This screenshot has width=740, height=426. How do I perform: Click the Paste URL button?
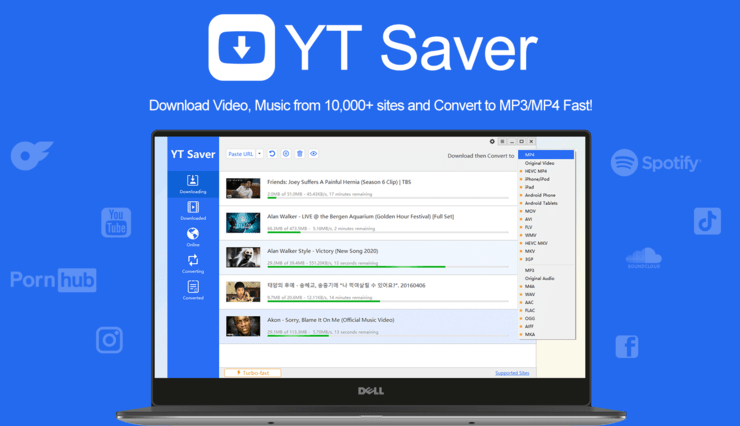click(241, 154)
